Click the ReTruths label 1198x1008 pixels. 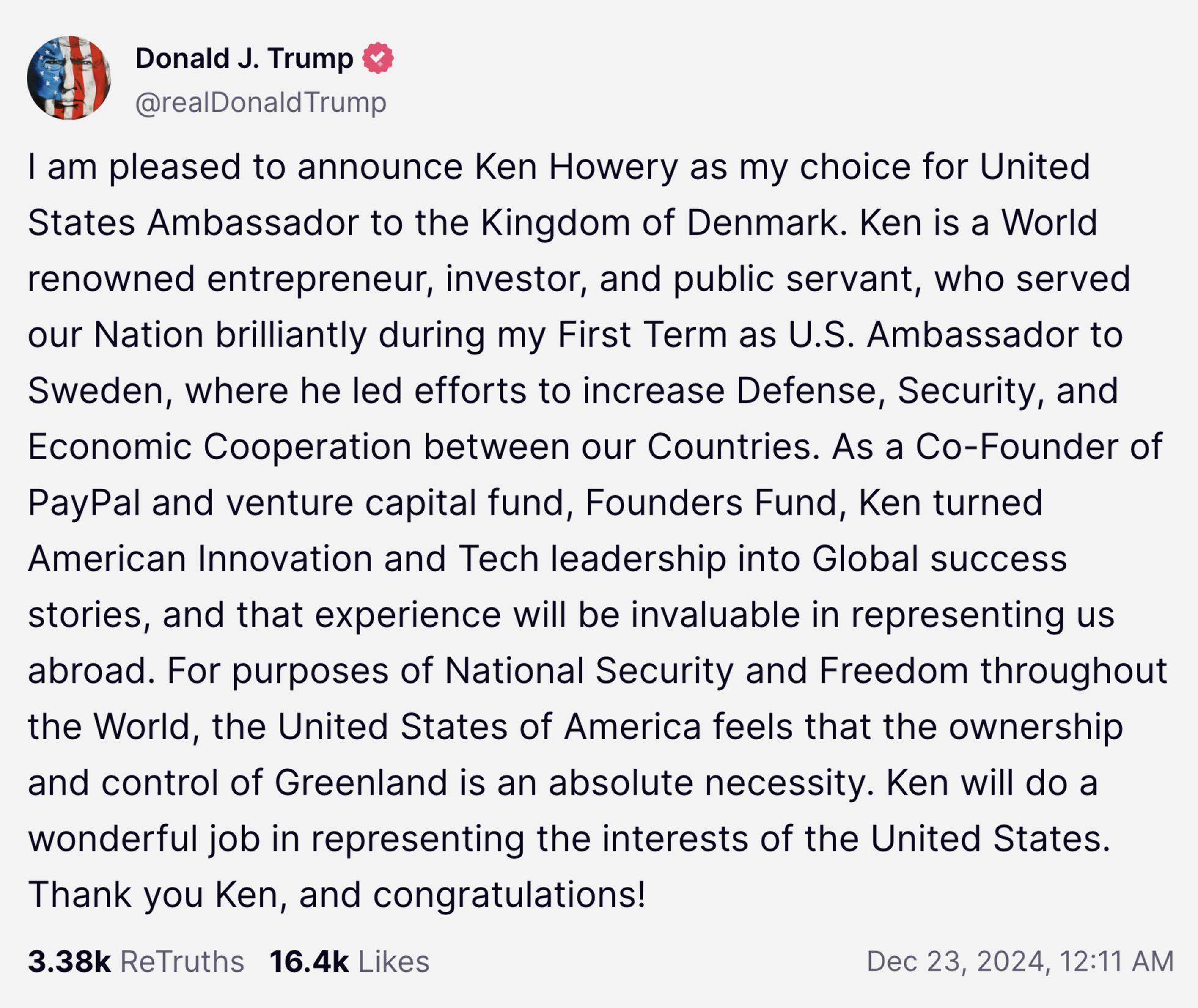(182, 961)
